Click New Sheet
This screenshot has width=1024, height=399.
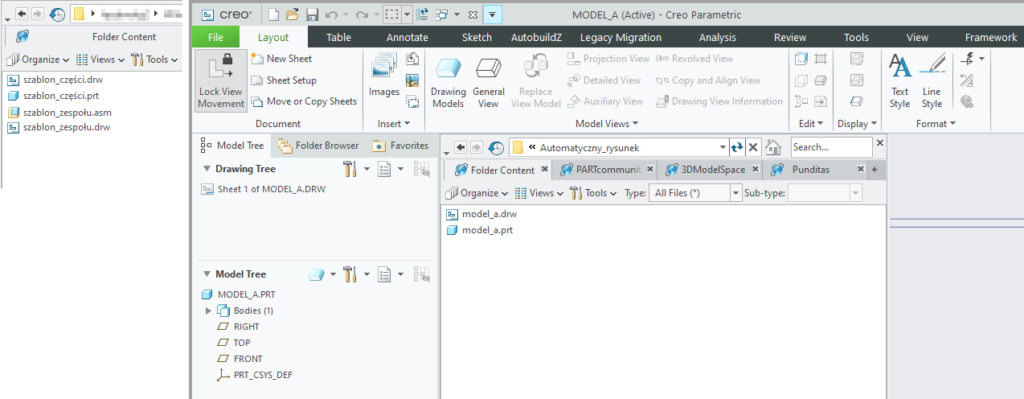(x=282, y=59)
